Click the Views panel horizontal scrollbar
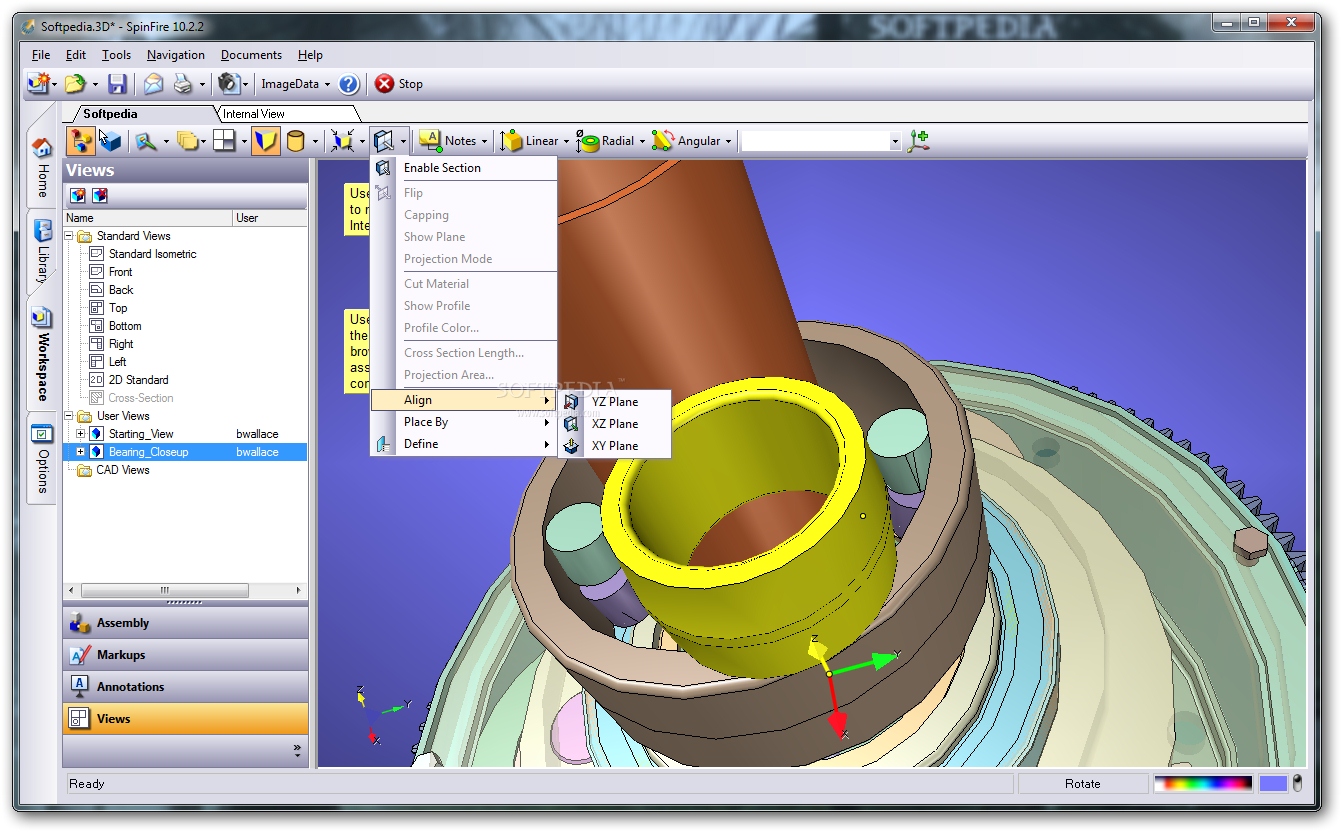Screen dimensions: 1342x832 pos(185,591)
